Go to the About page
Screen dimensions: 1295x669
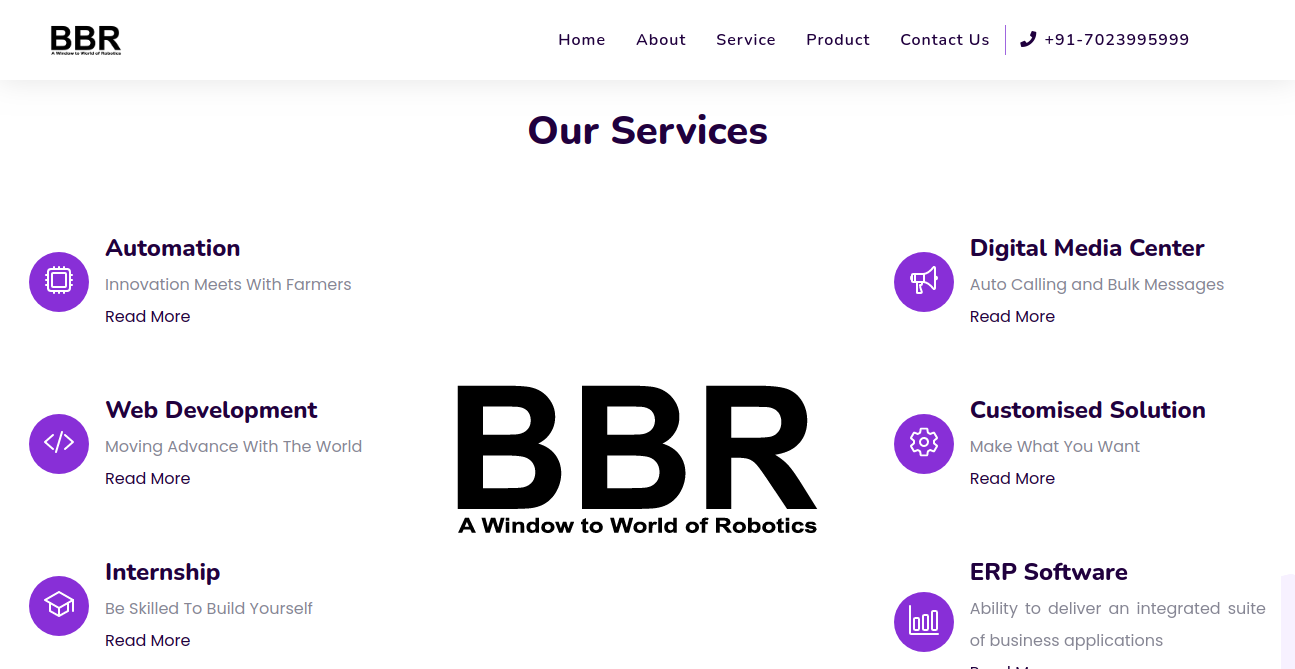[661, 40]
